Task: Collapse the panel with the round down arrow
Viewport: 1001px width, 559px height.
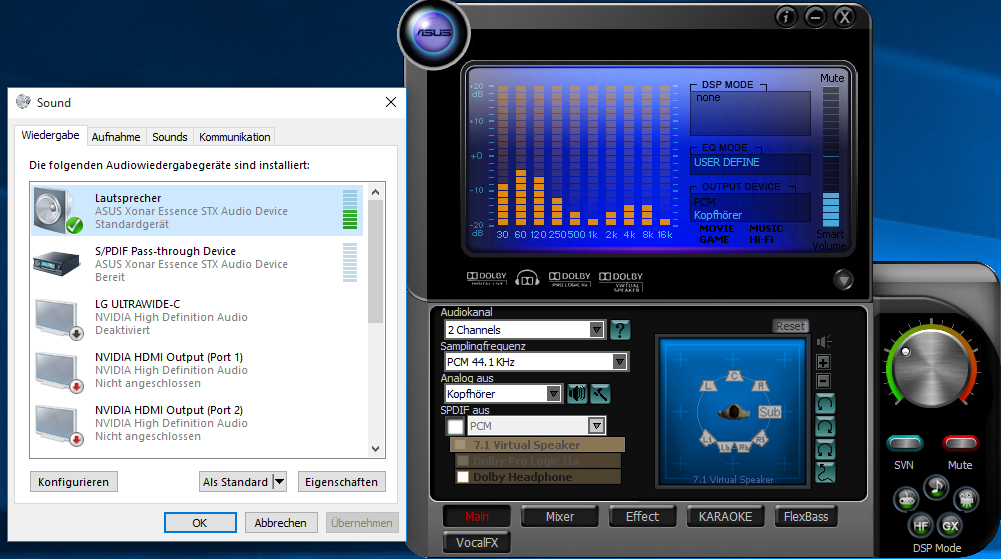Action: (843, 280)
